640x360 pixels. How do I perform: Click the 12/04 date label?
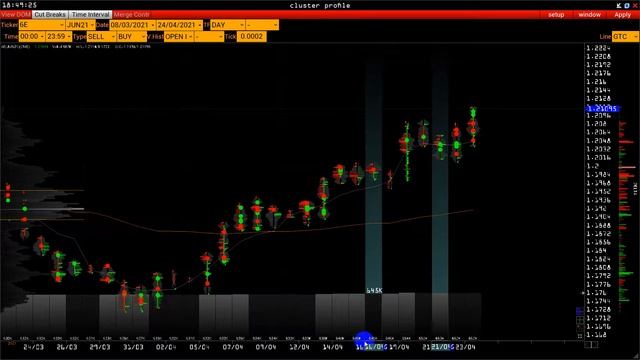pyautogui.click(x=299, y=347)
